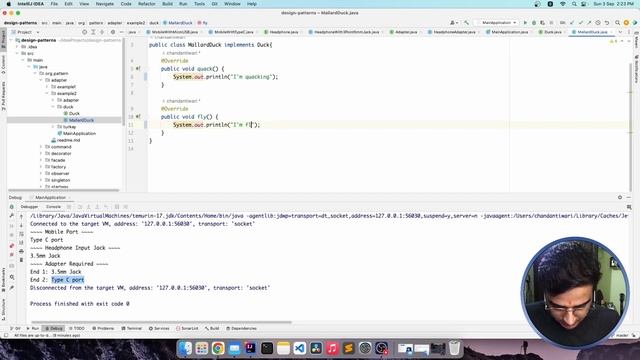640x360 pixels.
Task: Open the Search Everywhere magnifier icon
Action: pos(618,23)
